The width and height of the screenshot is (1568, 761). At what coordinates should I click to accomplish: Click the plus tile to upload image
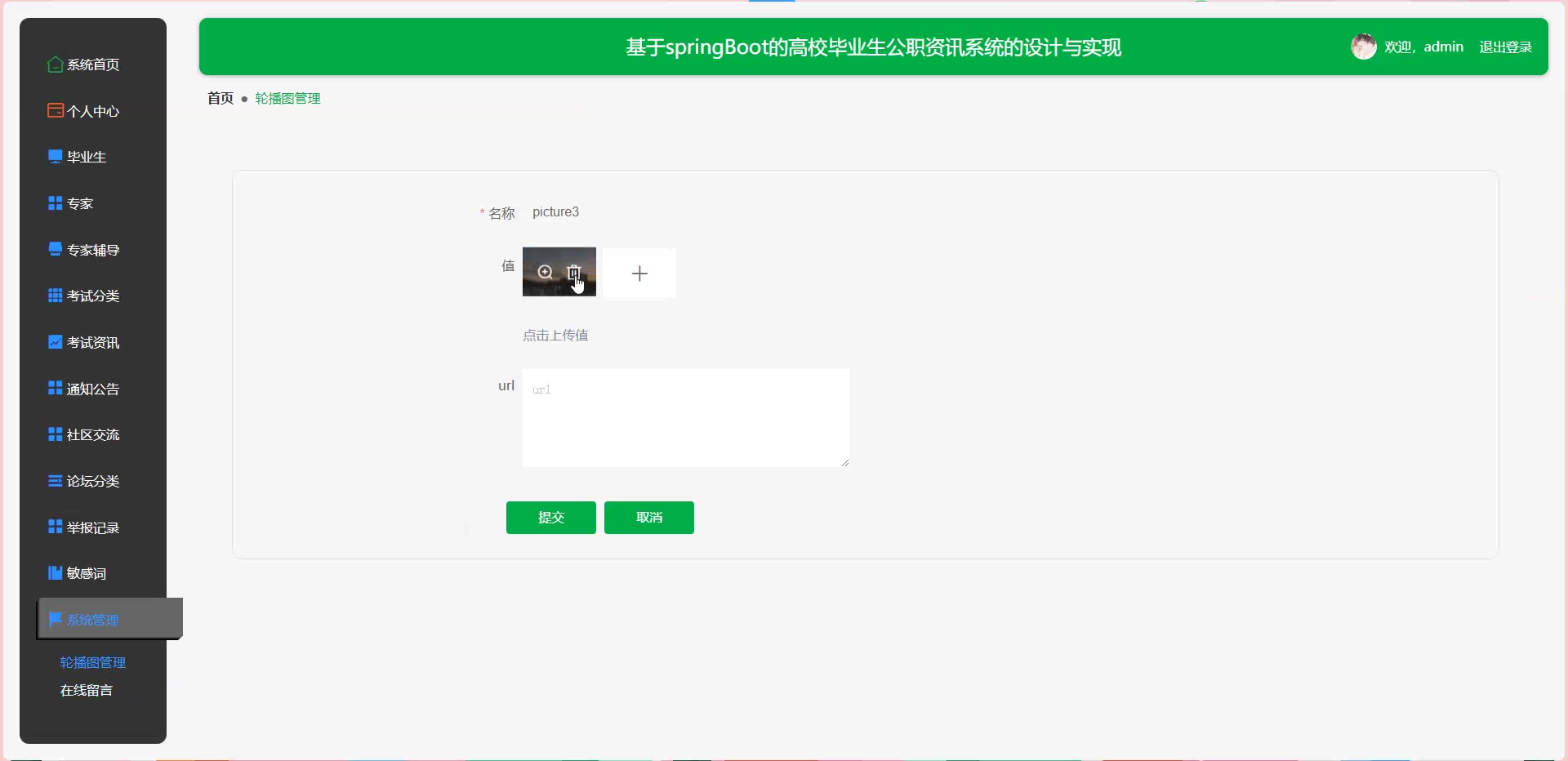[639, 274]
